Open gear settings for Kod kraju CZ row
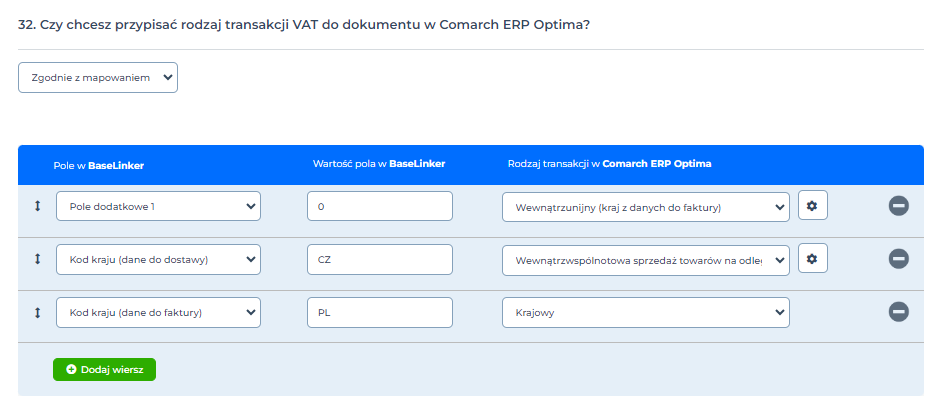The width and height of the screenshot is (940, 414). [813, 259]
